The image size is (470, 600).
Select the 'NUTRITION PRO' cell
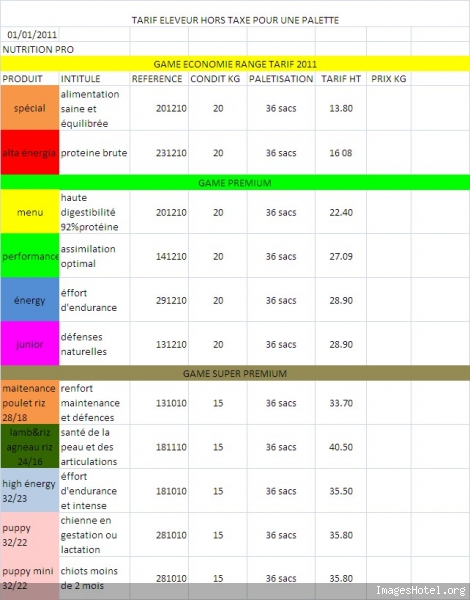point(38,49)
